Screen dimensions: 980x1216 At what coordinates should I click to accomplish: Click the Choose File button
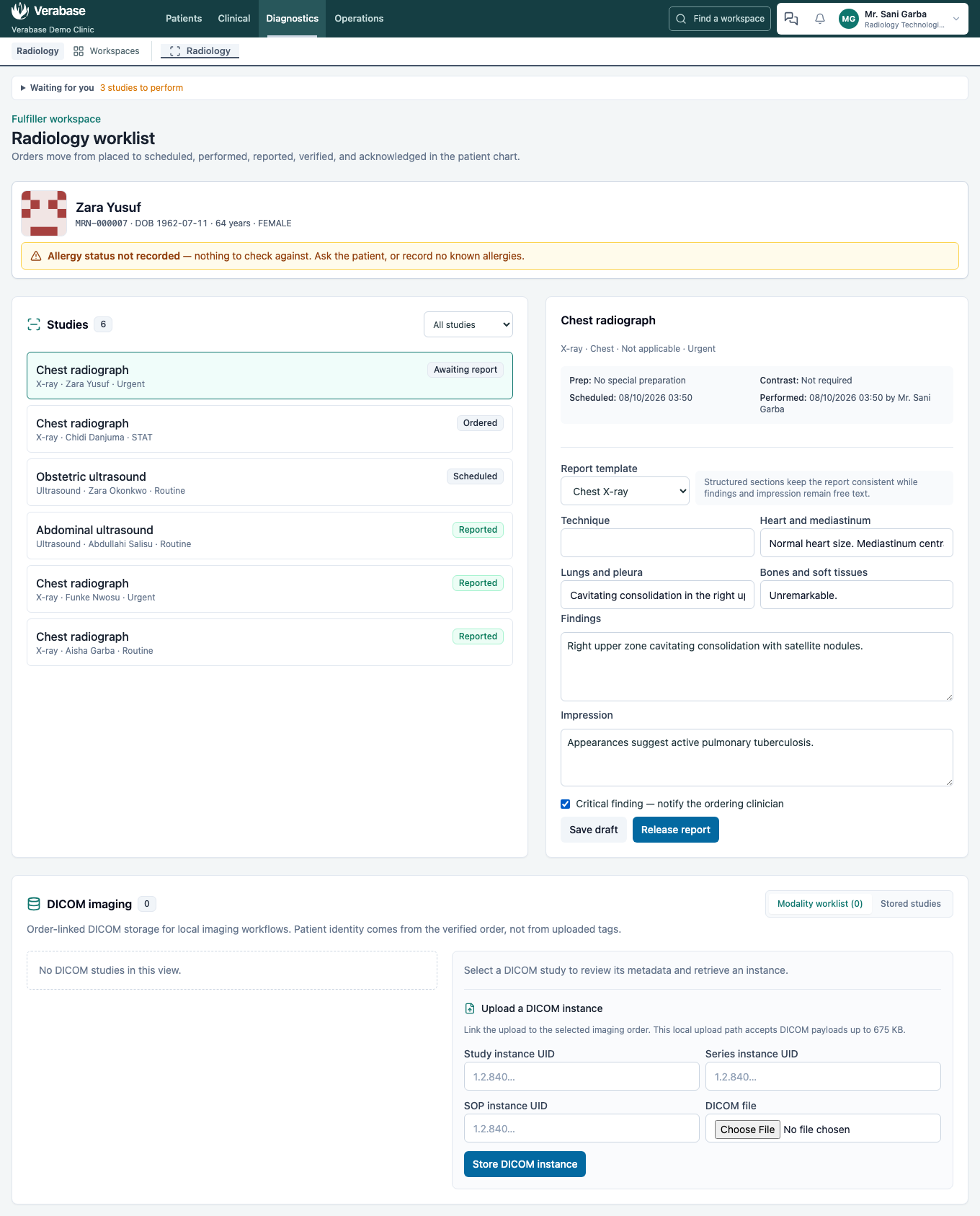pyautogui.click(x=747, y=1130)
